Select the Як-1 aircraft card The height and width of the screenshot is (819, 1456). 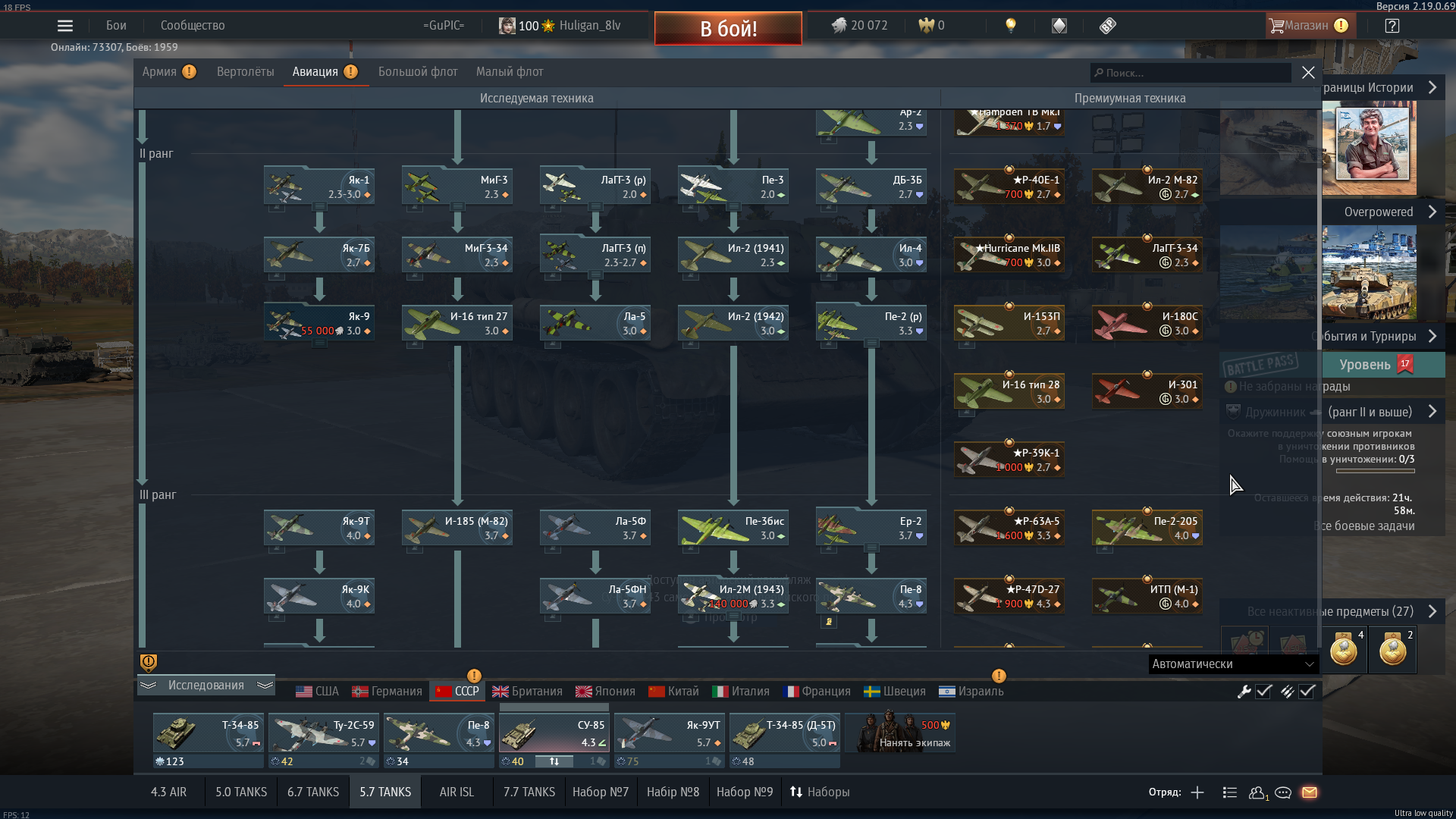319,186
